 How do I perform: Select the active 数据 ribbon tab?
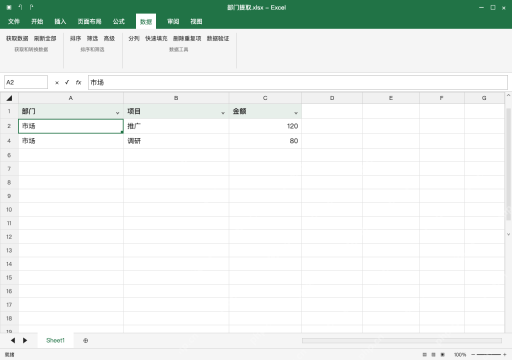(x=146, y=22)
